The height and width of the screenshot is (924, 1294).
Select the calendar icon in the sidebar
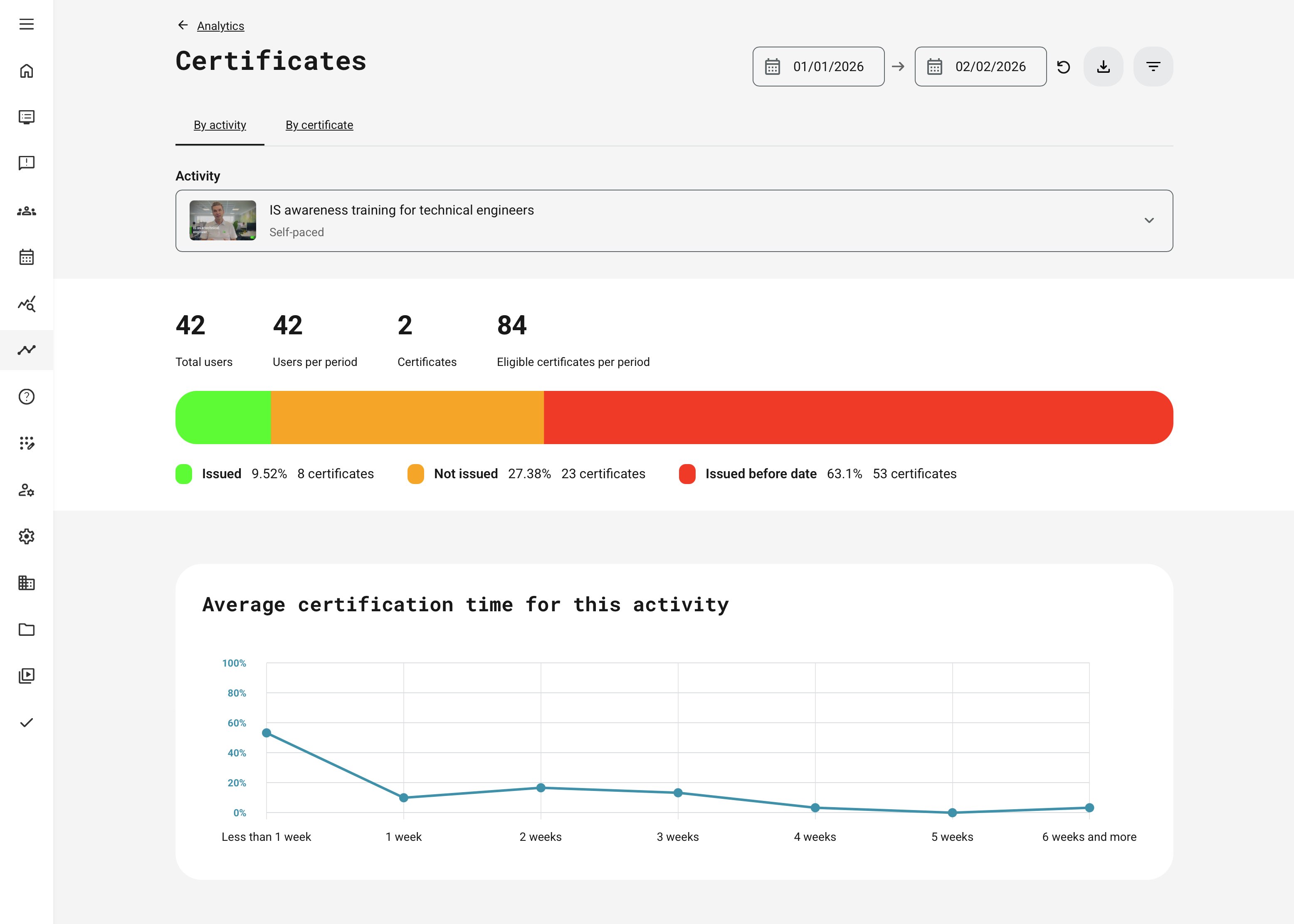point(26,257)
